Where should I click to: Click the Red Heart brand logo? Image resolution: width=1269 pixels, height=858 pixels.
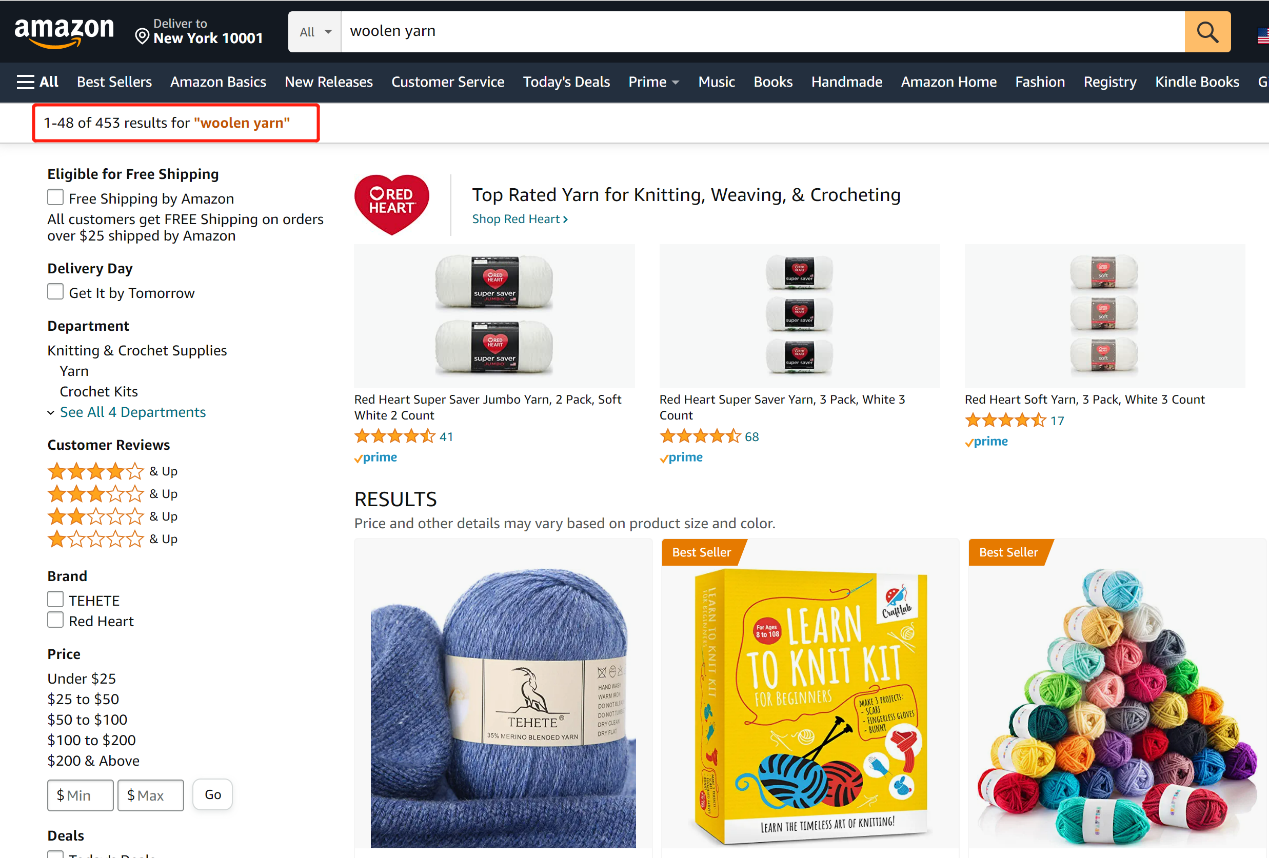[392, 204]
